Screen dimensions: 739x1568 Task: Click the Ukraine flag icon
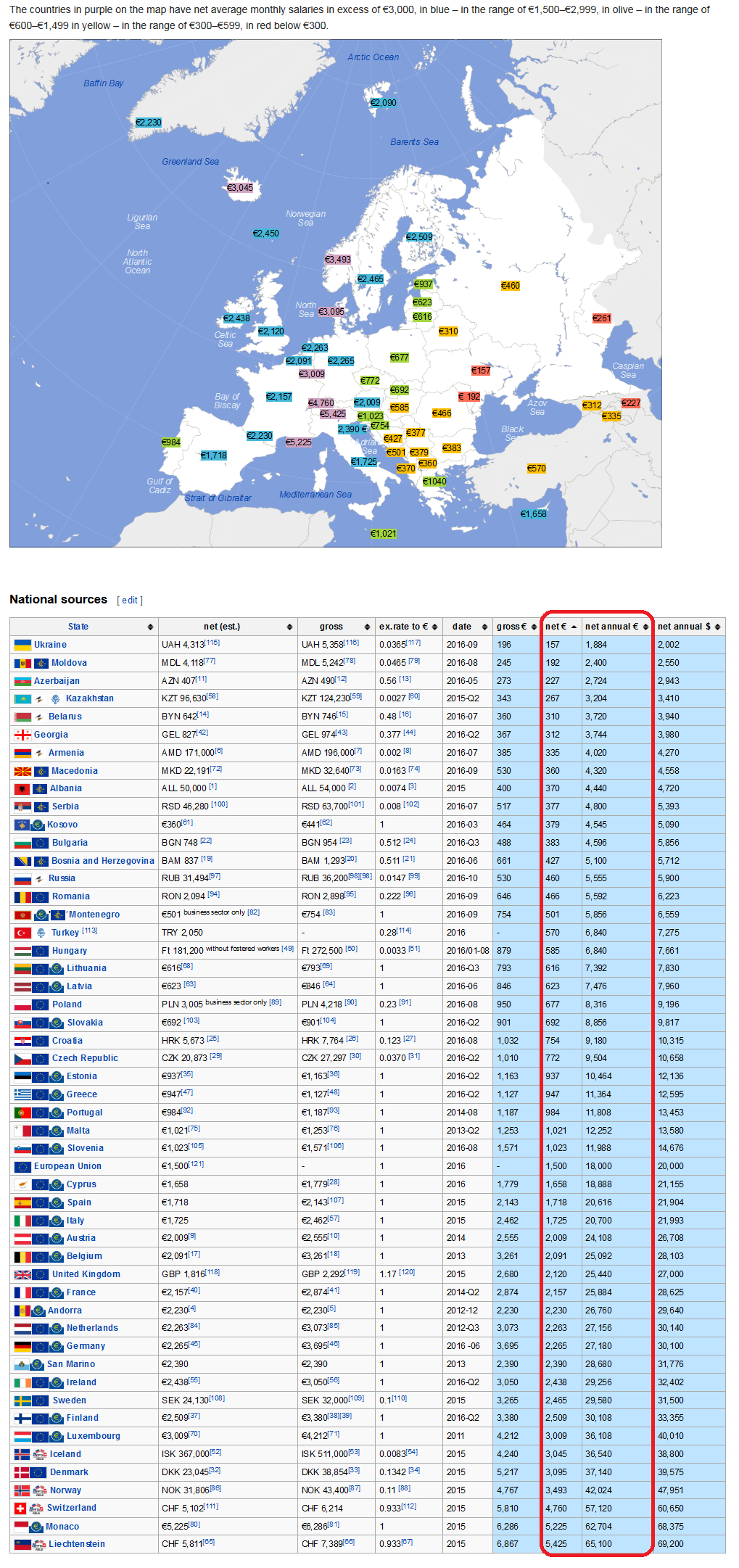point(22,645)
